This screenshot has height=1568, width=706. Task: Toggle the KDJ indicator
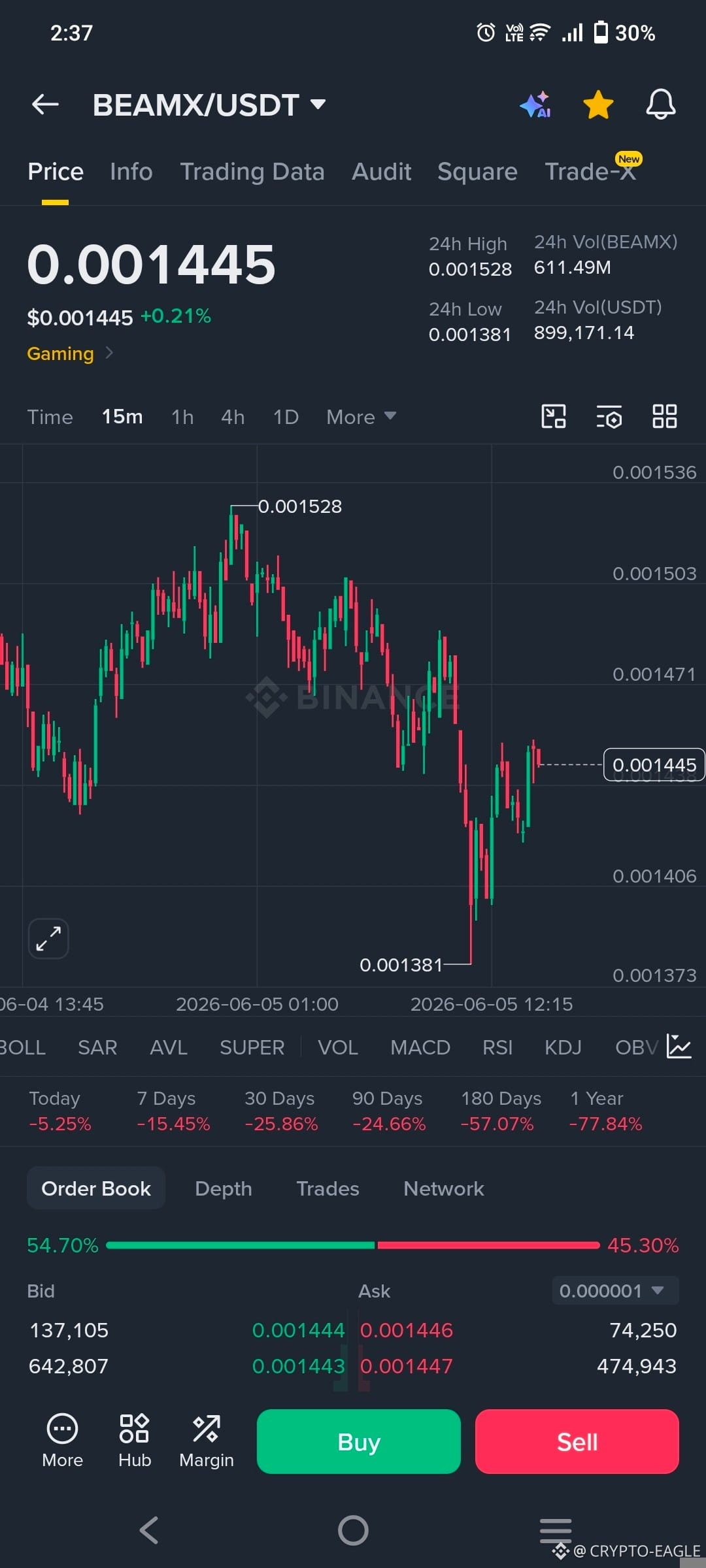pos(563,1047)
